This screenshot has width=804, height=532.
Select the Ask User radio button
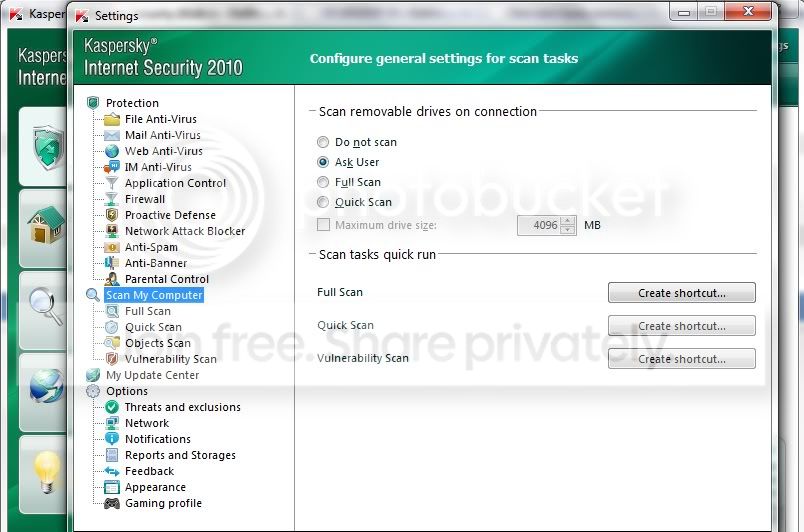click(x=323, y=162)
